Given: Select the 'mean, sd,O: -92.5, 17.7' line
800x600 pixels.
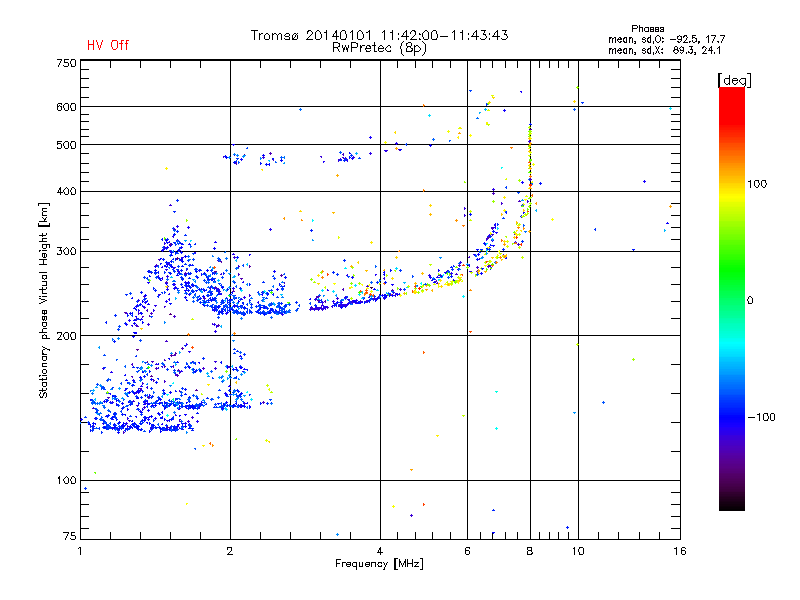Looking at the screenshot, I should pyautogui.click(x=666, y=39).
